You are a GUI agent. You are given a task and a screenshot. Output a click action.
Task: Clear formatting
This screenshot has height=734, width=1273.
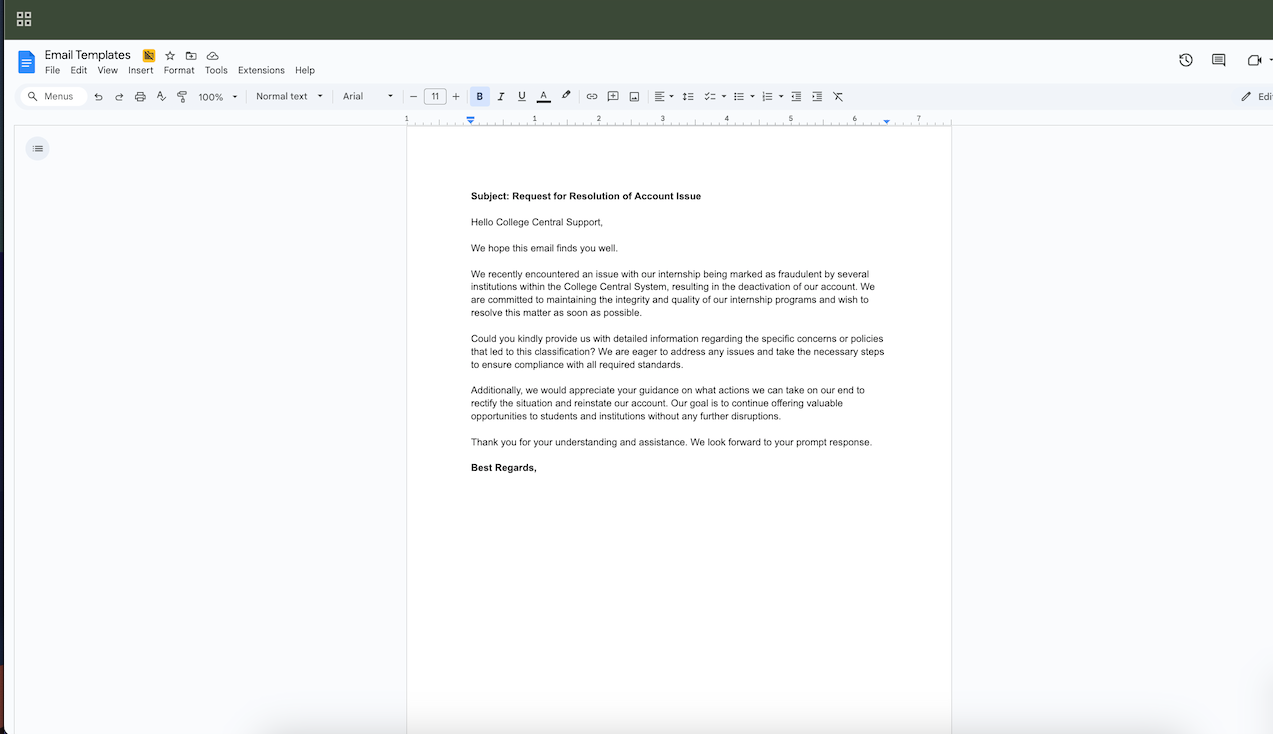coord(838,97)
